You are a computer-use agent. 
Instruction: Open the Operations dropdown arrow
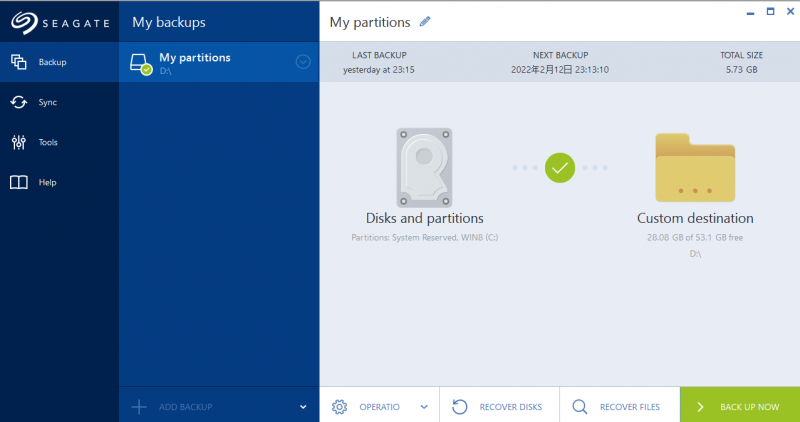point(424,407)
